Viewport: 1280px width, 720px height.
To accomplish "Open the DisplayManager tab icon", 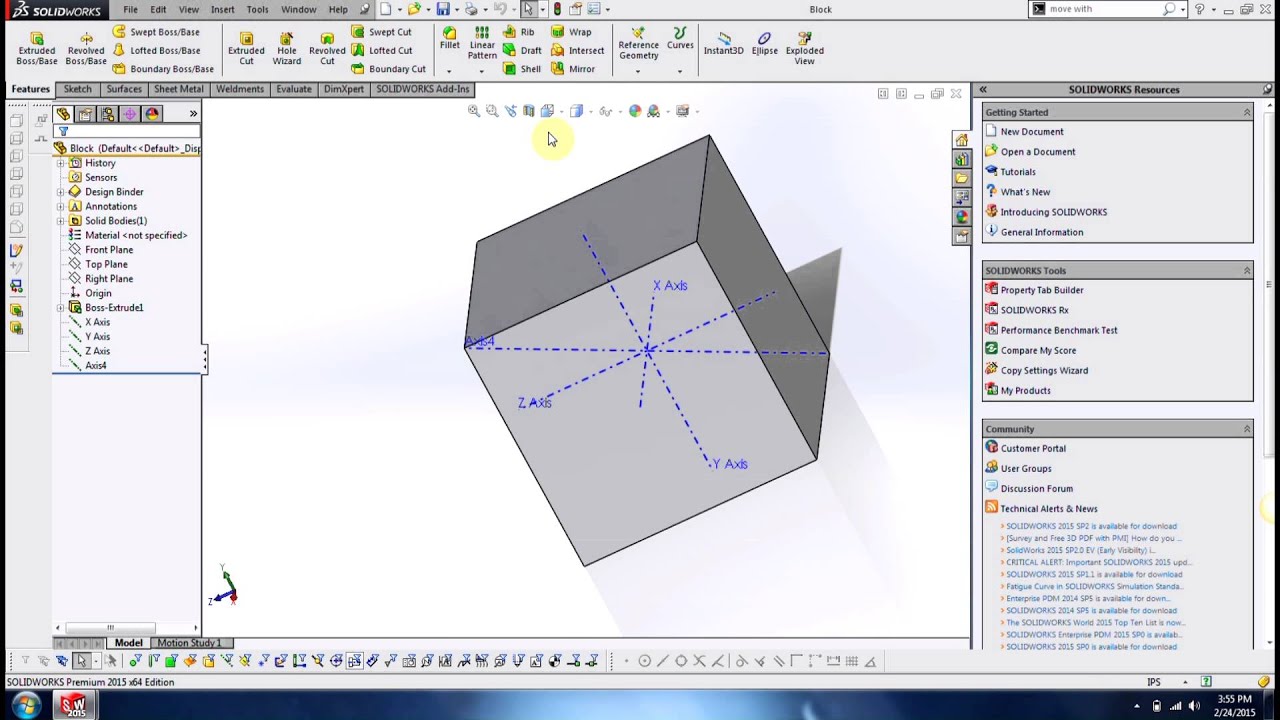I will [x=152, y=114].
